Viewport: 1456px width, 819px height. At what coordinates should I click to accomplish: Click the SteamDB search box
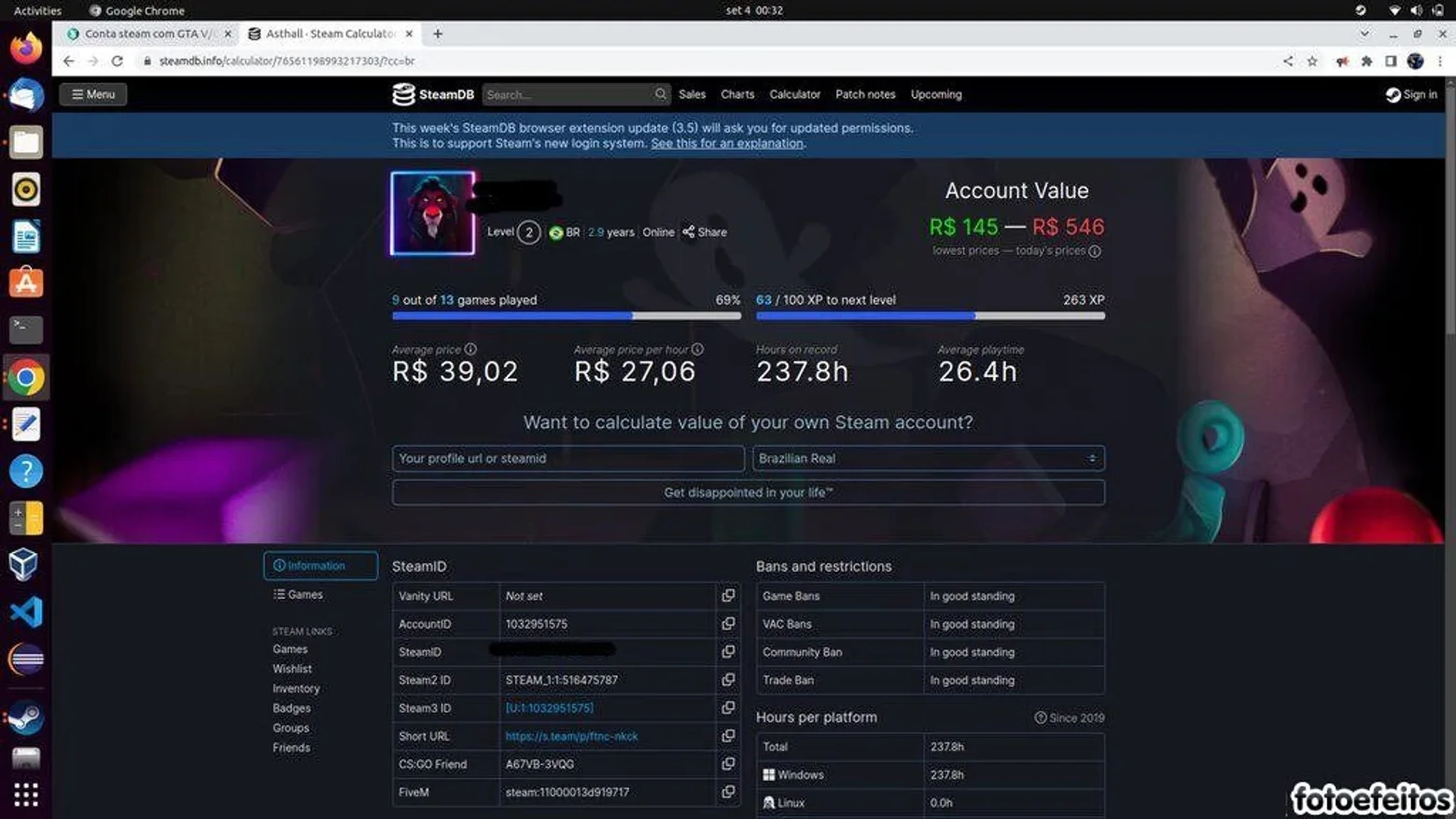[576, 94]
